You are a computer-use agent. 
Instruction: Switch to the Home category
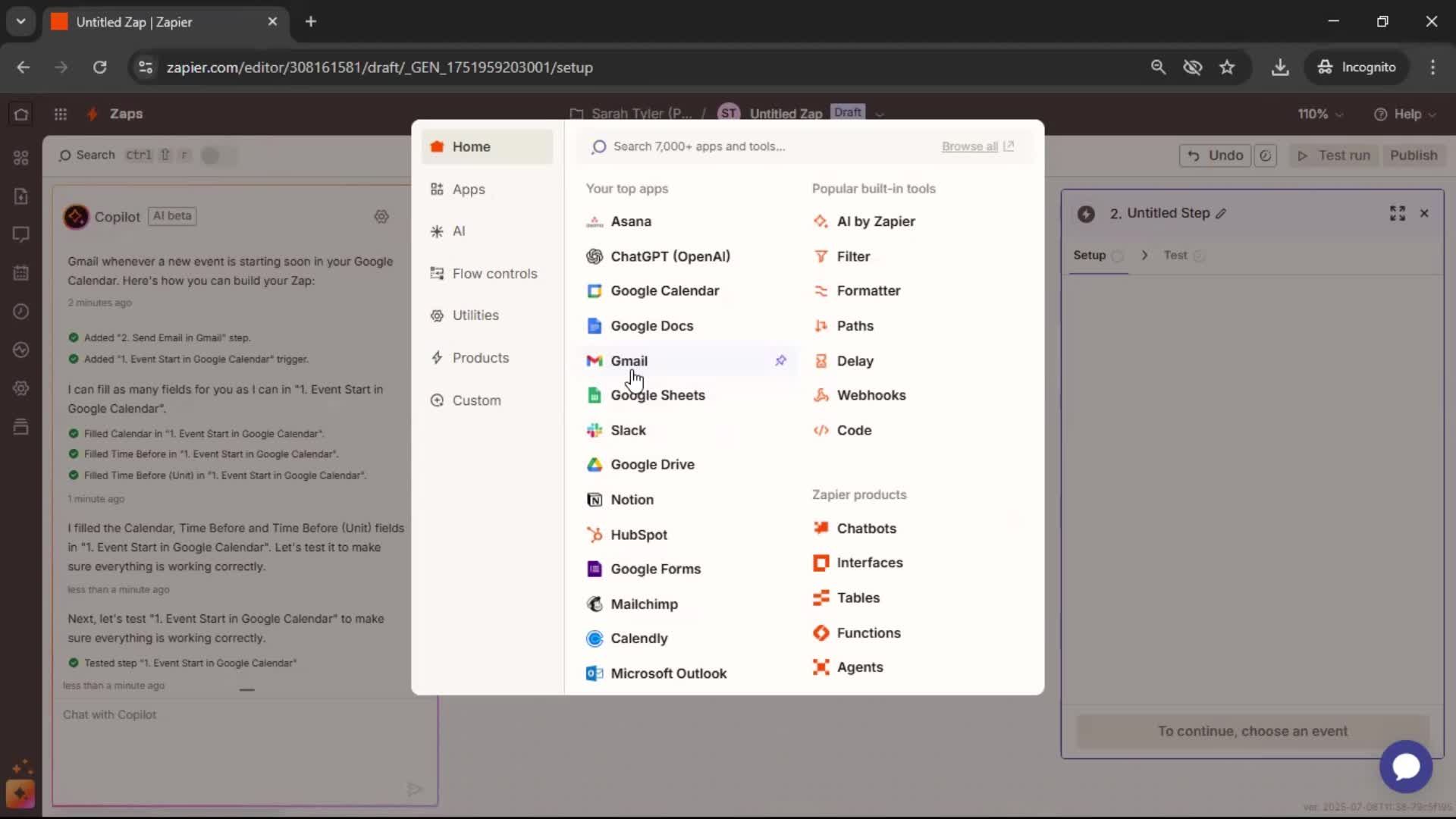[x=487, y=146]
